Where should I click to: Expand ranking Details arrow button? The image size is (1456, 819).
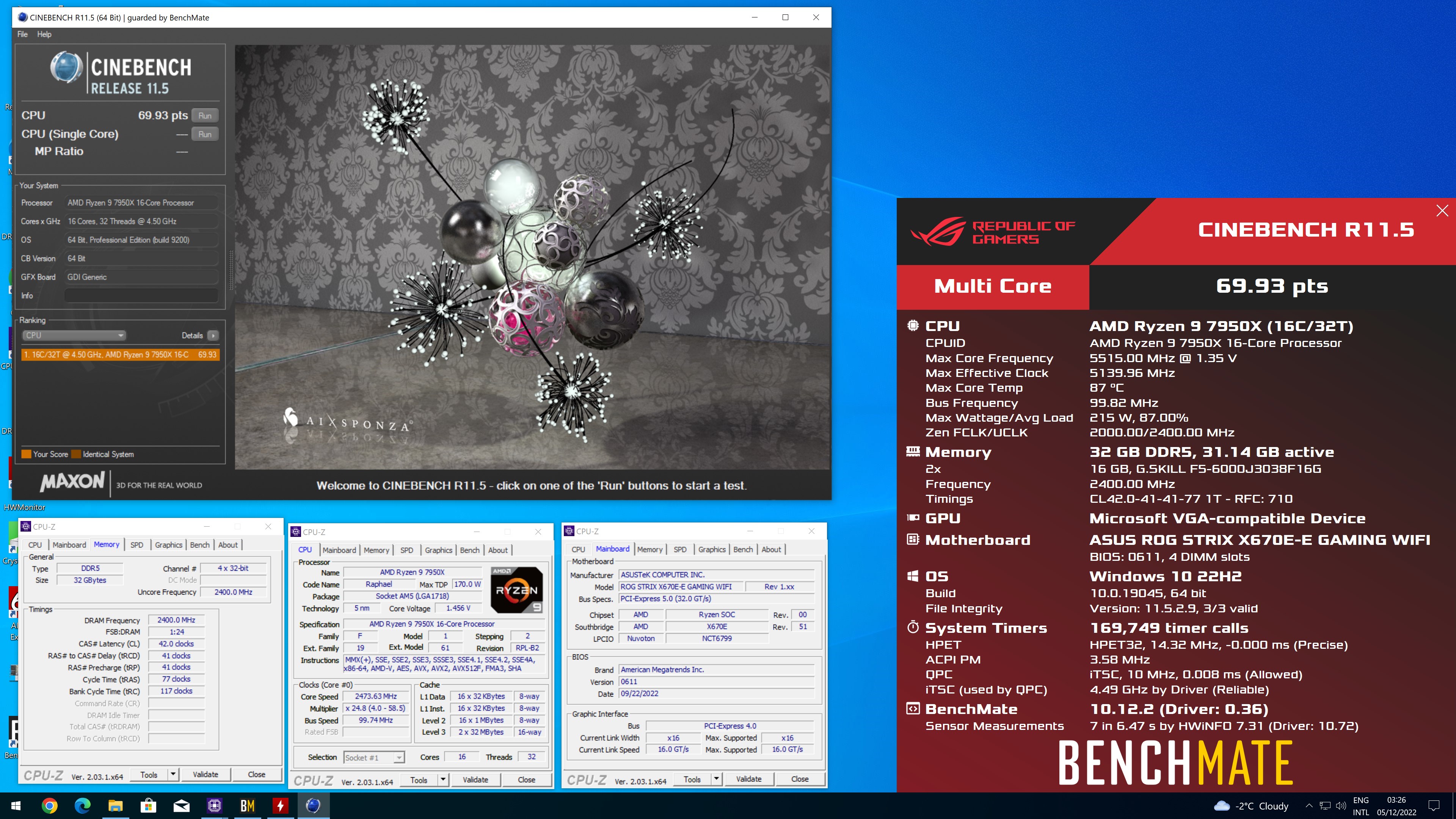coord(212,335)
